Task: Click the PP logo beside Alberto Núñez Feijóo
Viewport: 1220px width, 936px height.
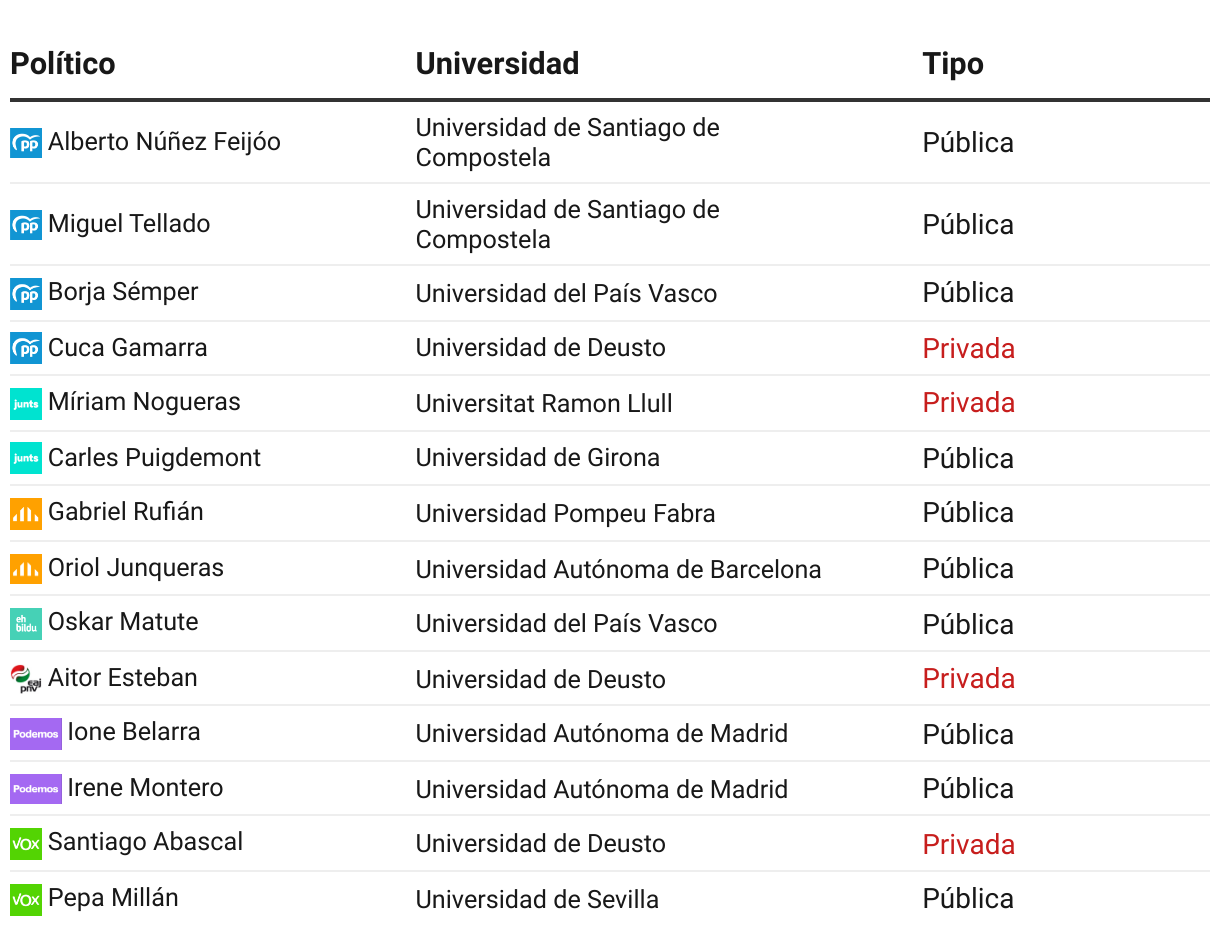Action: point(26,143)
